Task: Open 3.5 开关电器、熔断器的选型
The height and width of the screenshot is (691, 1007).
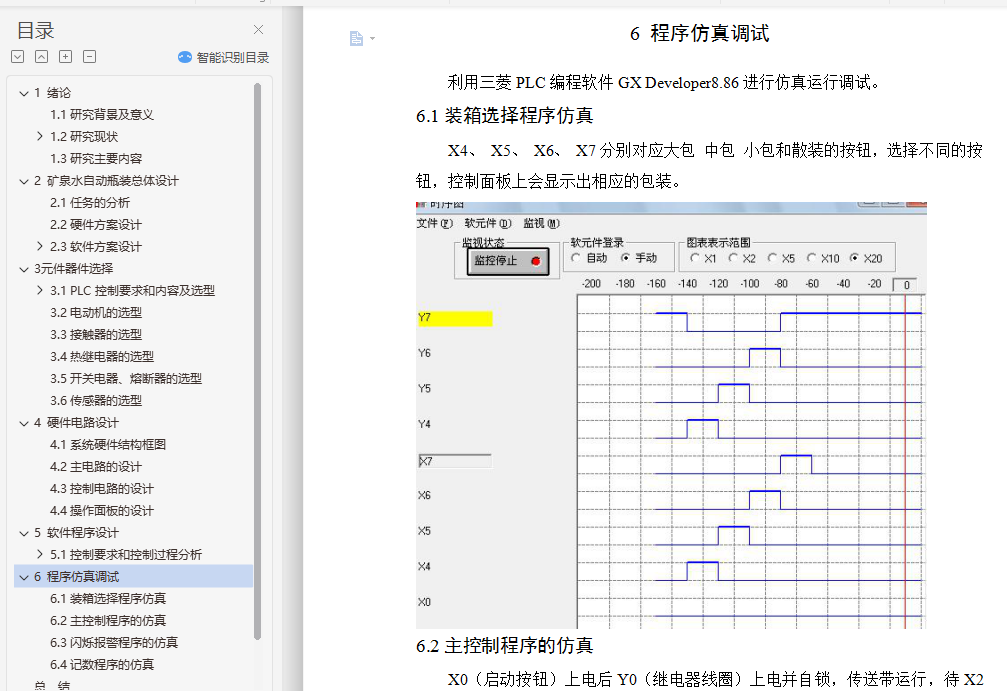Action: tap(126, 379)
